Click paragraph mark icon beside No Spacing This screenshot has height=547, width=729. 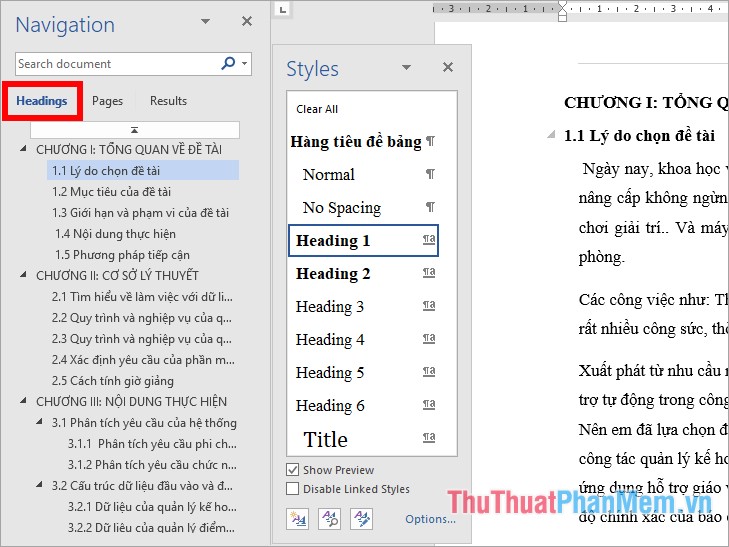[x=430, y=207]
